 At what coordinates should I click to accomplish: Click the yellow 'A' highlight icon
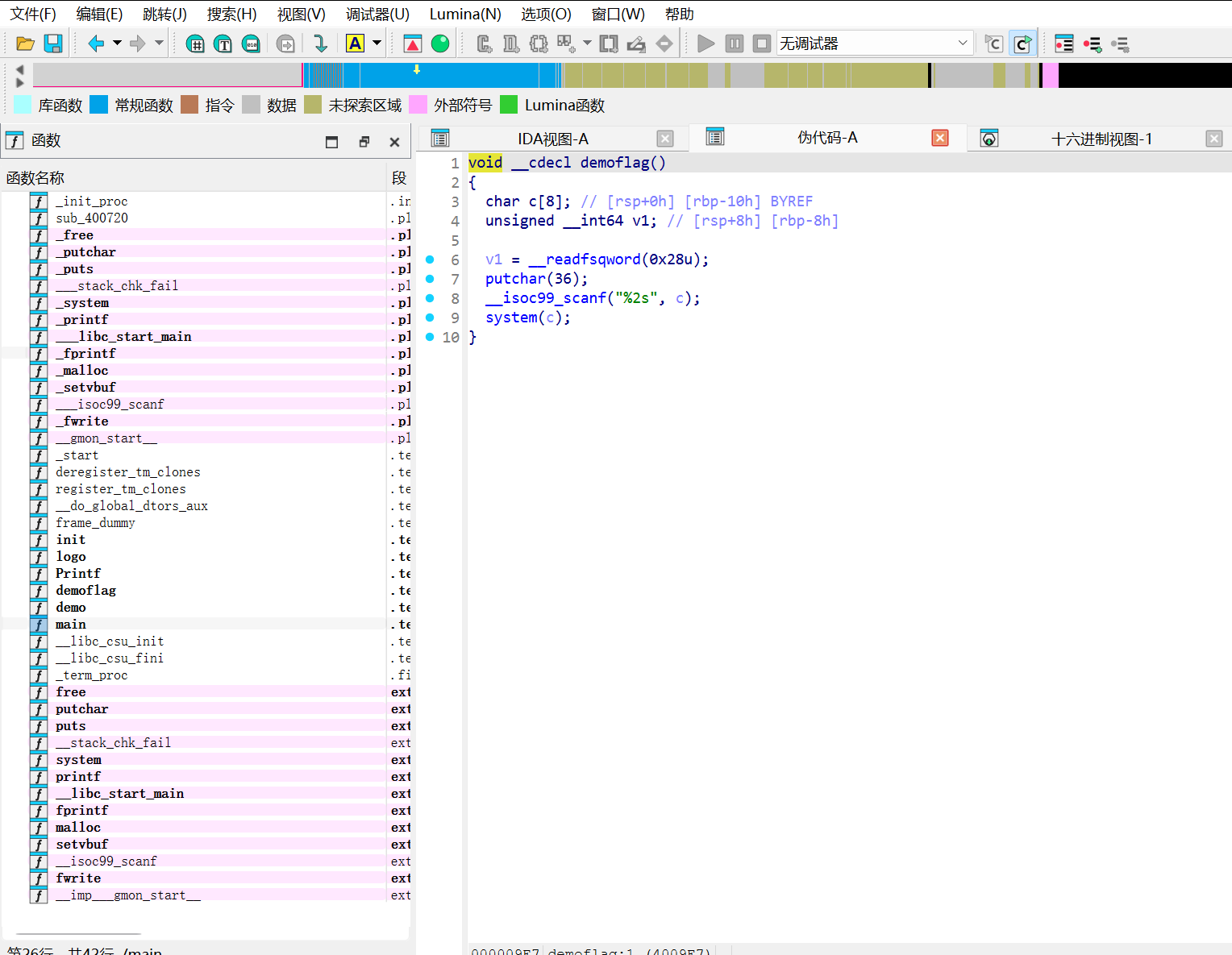355,44
